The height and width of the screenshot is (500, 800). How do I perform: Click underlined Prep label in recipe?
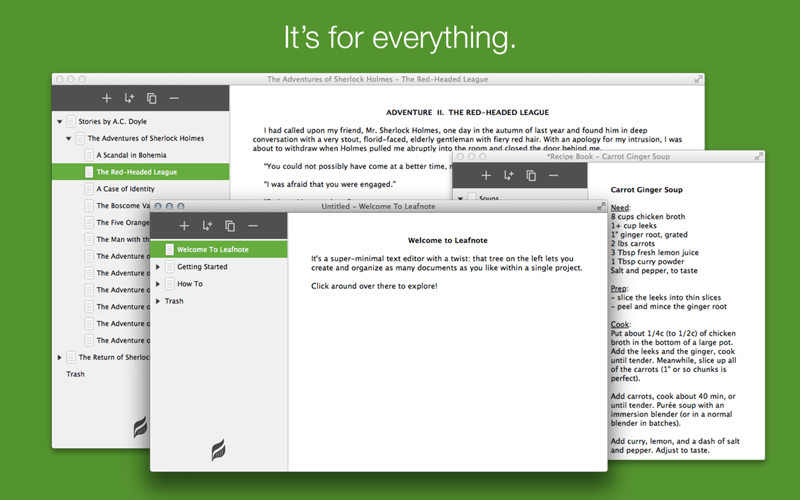coord(619,288)
